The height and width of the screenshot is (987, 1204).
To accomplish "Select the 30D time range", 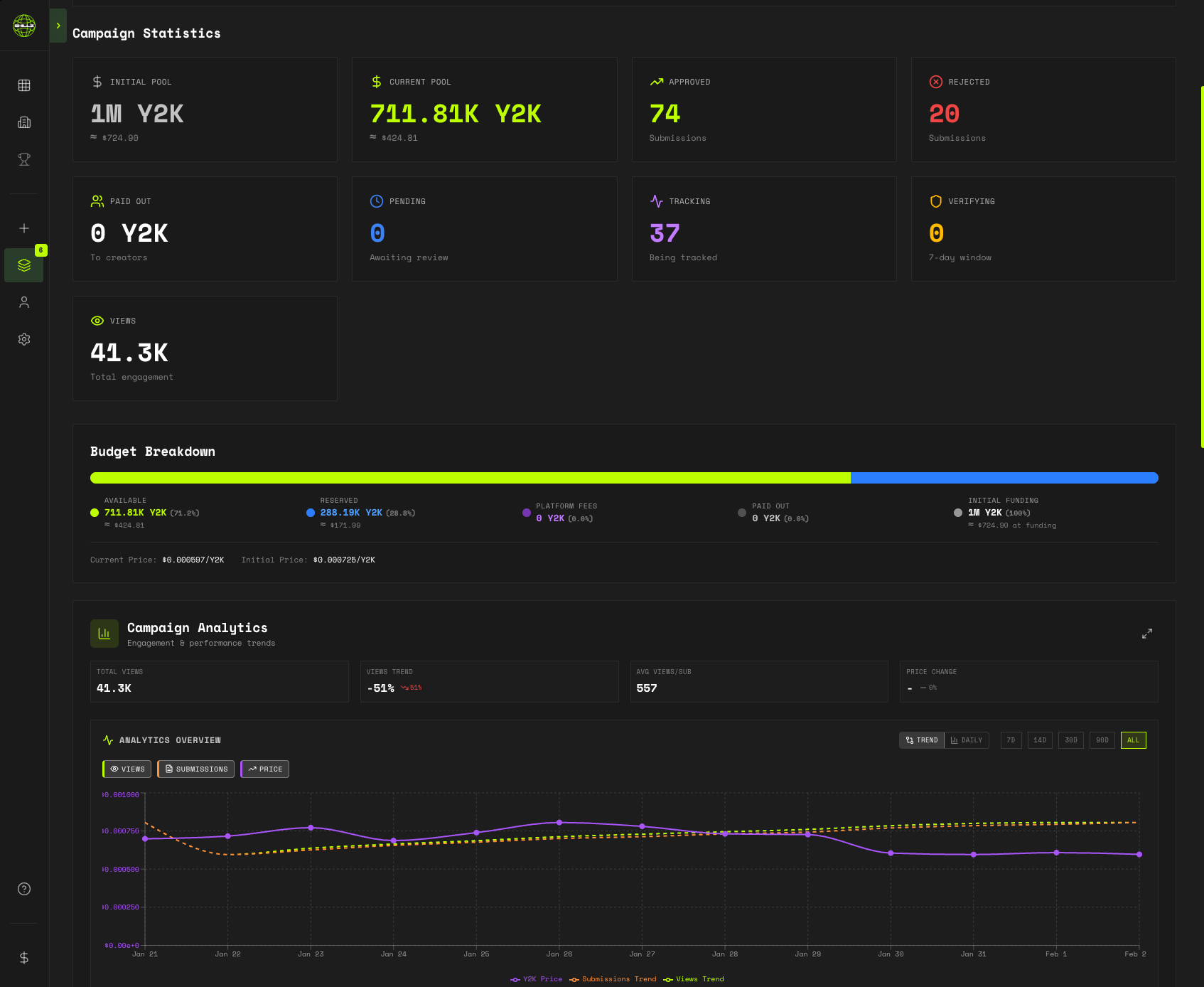I will coord(1070,740).
